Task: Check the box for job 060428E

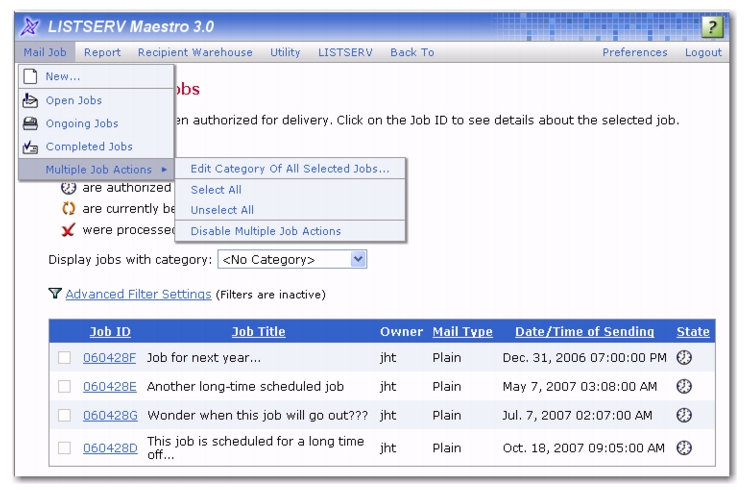Action: coord(64,386)
